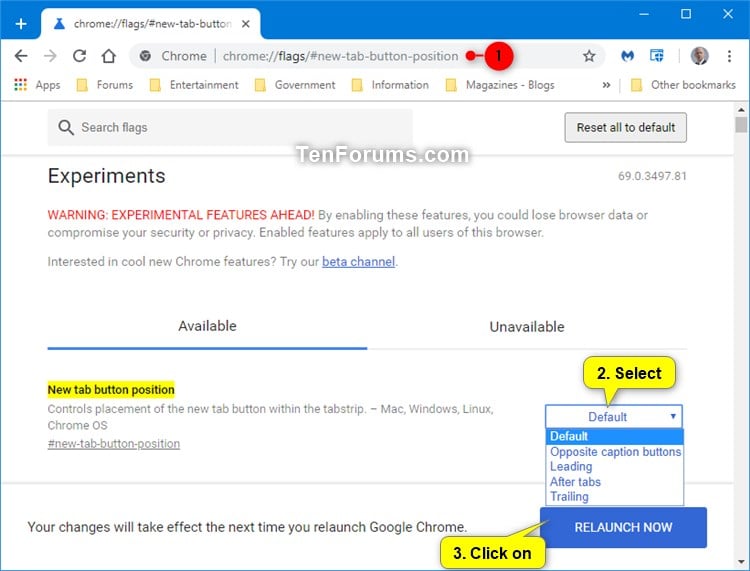Click the New tab button position heading
Screen dimensions: 750x571
coord(111,390)
